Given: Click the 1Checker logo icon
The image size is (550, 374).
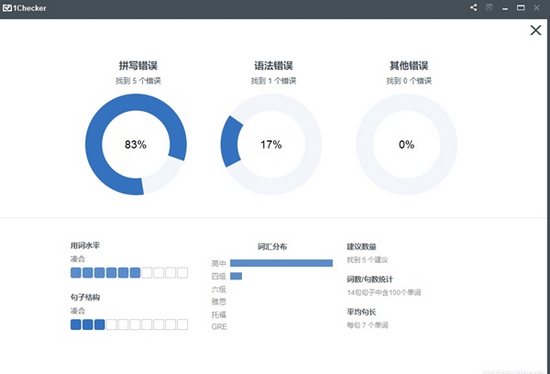Looking at the screenshot, I should (x=7, y=8).
